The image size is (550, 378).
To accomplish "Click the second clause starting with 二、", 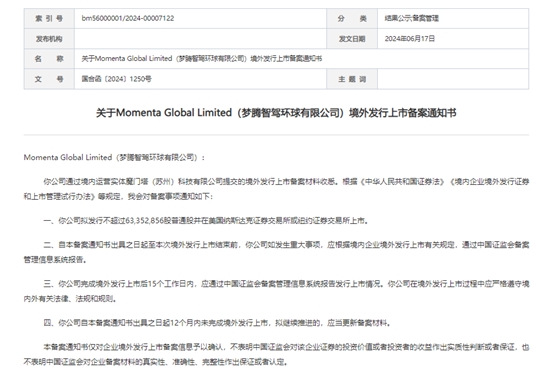I will click(x=276, y=252).
